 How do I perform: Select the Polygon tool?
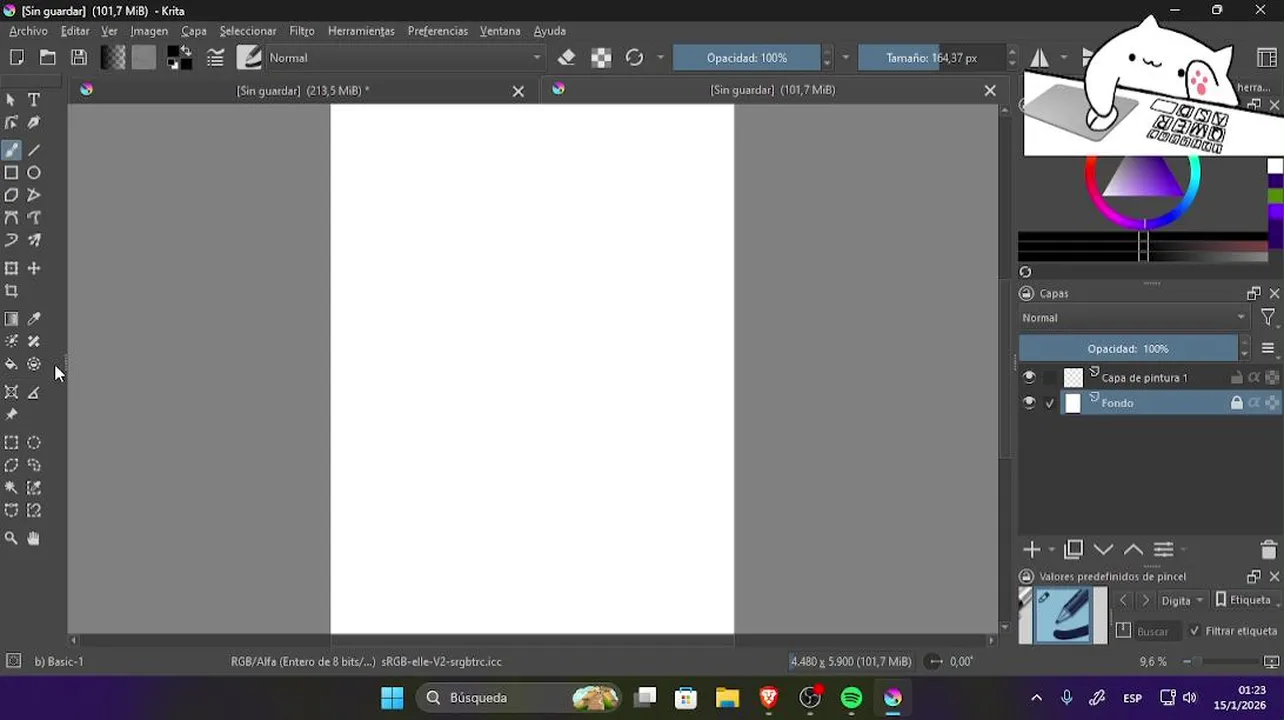coord(11,195)
